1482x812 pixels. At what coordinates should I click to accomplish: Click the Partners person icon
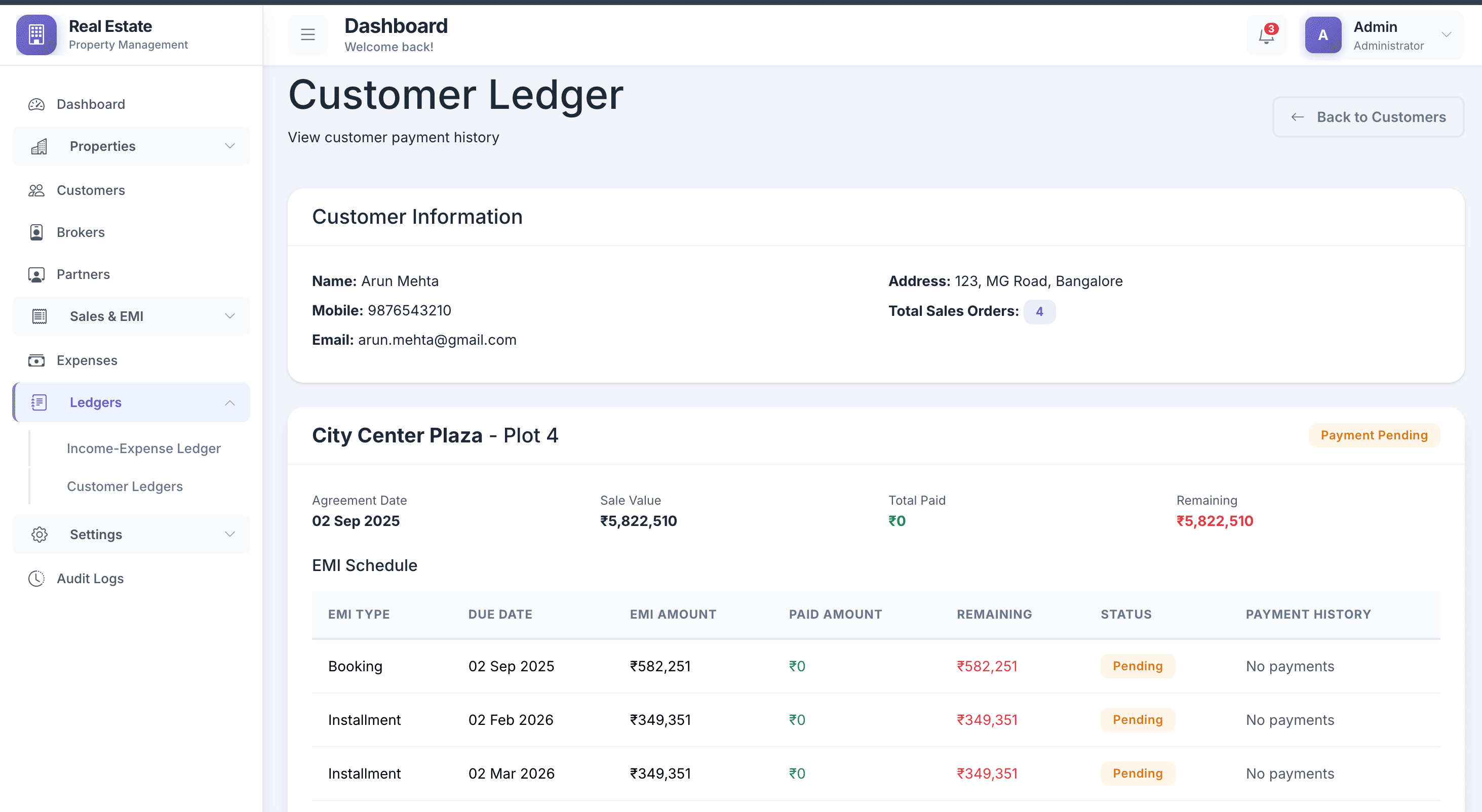coord(36,274)
